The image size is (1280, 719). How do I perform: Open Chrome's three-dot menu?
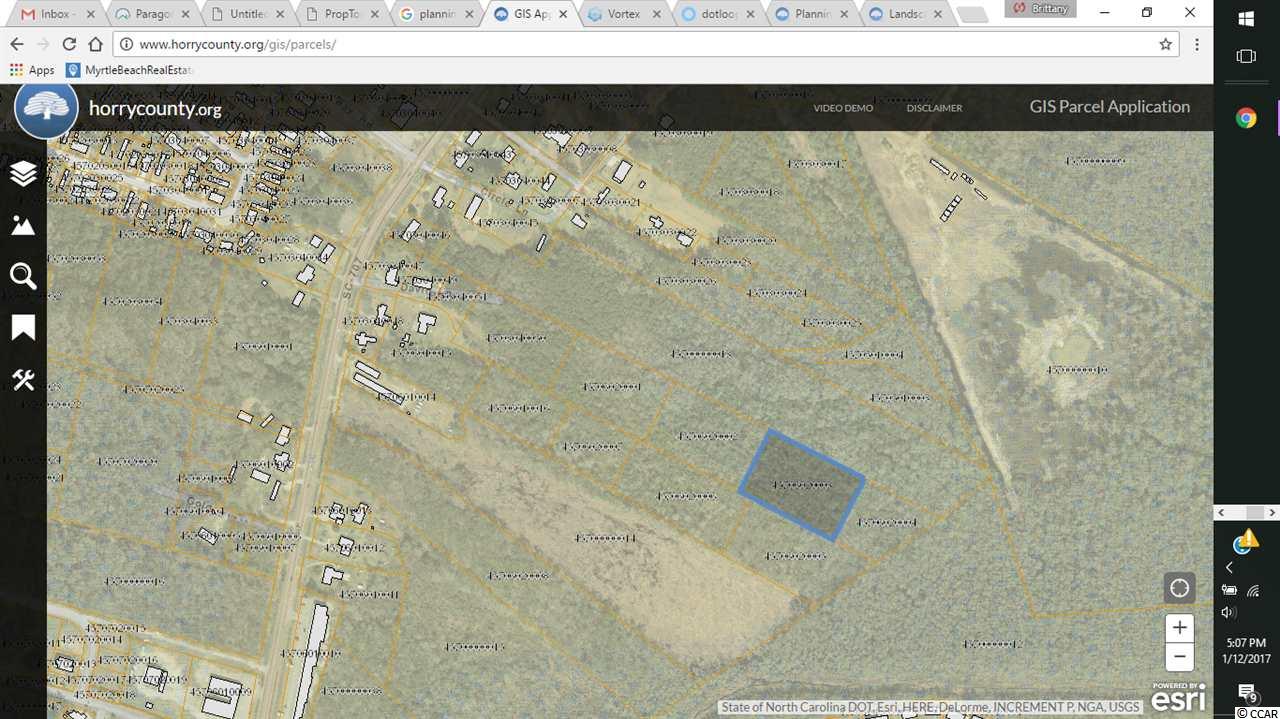coord(1197,45)
